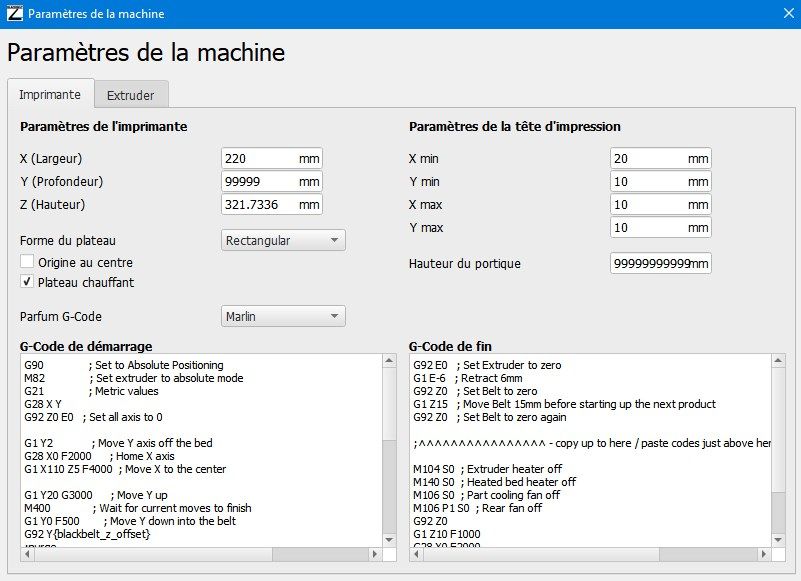Close the Paramètres de la machine window
Screen dimensions: 801x581
coord(789,13)
